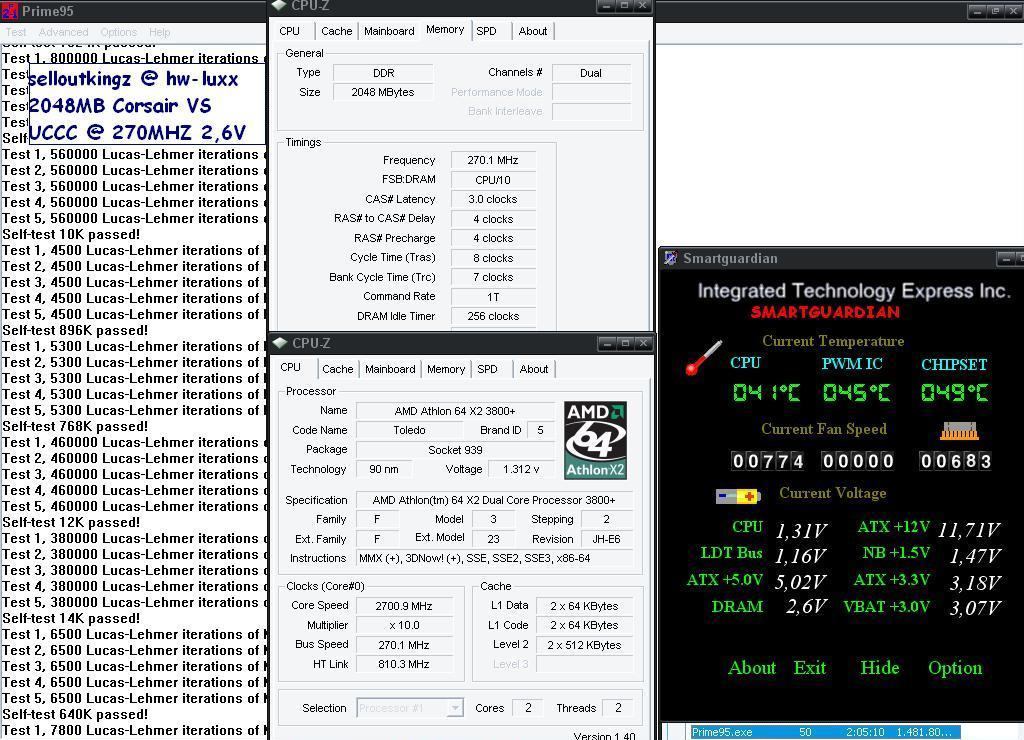Click the Command Rate value 1T
The height and width of the screenshot is (740, 1024).
(x=493, y=297)
